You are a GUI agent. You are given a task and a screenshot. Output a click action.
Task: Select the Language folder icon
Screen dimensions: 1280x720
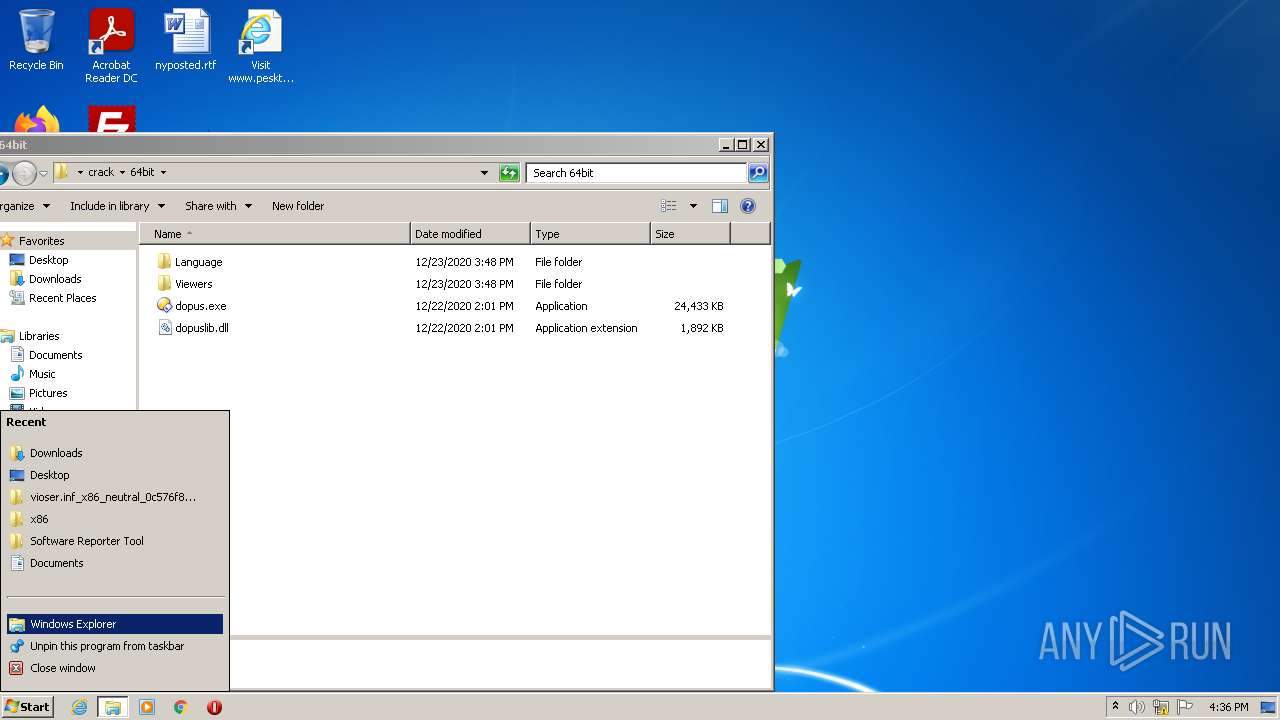click(165, 262)
